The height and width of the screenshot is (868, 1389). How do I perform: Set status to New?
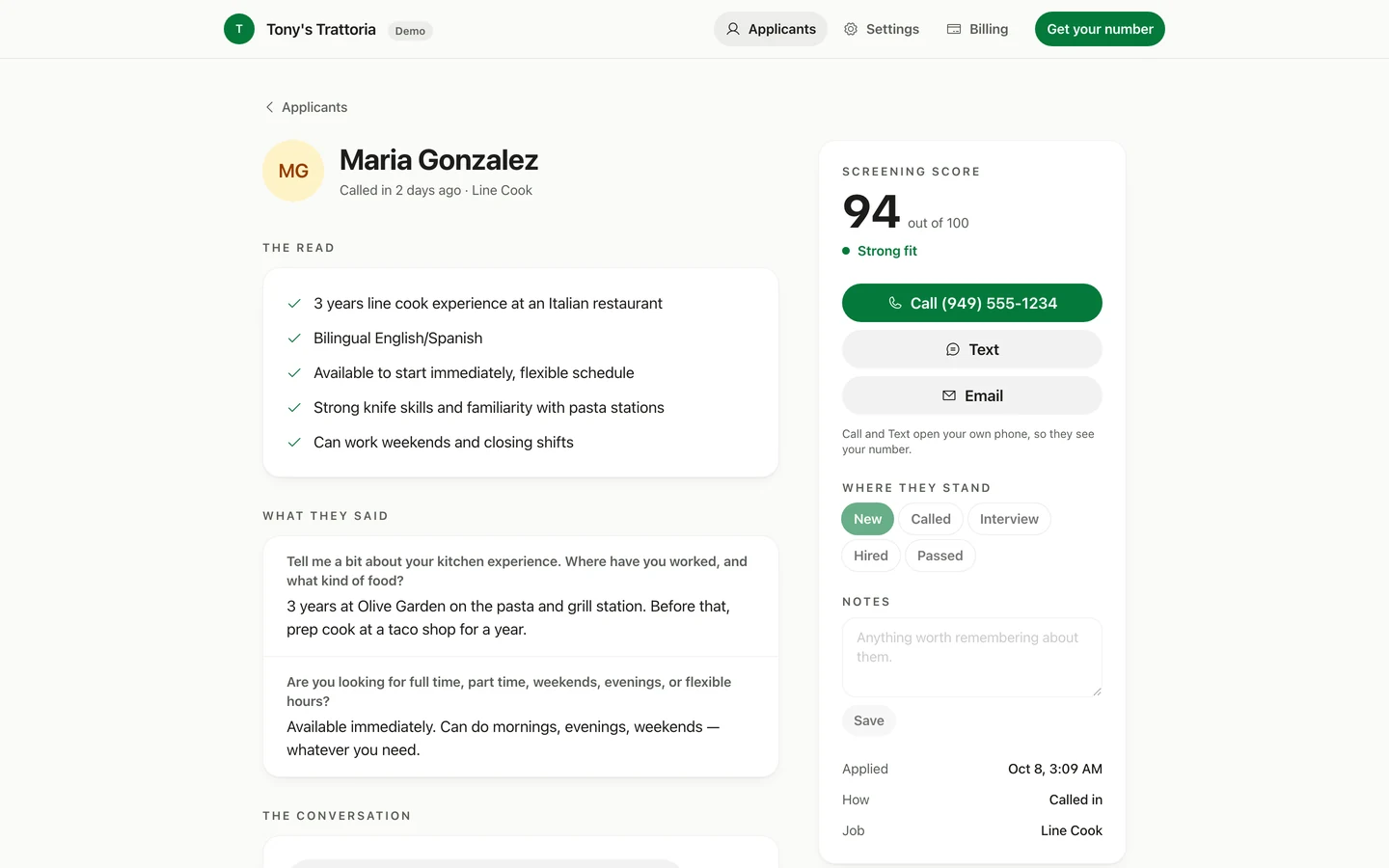(x=867, y=519)
